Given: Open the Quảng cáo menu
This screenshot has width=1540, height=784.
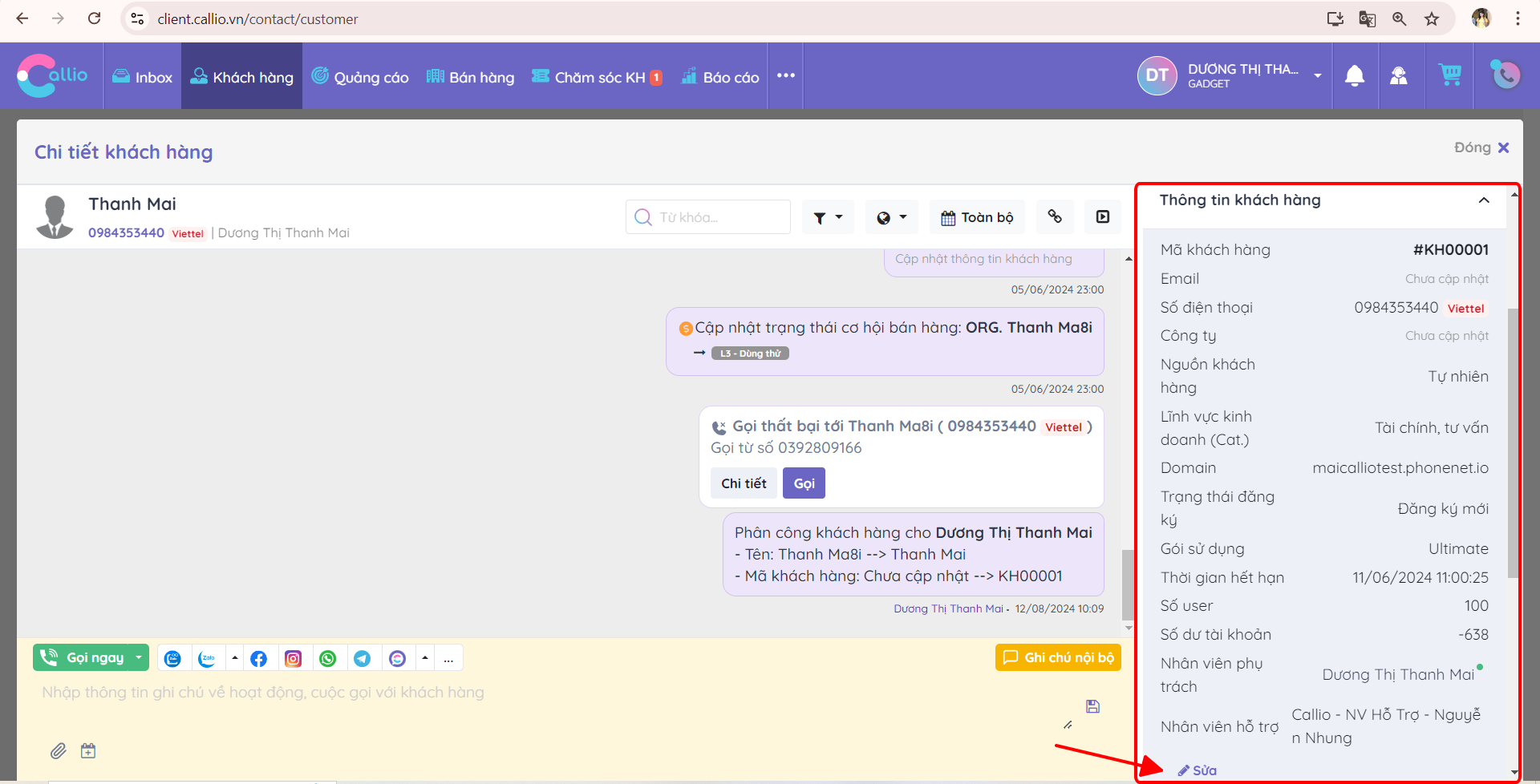Looking at the screenshot, I should tap(360, 76).
